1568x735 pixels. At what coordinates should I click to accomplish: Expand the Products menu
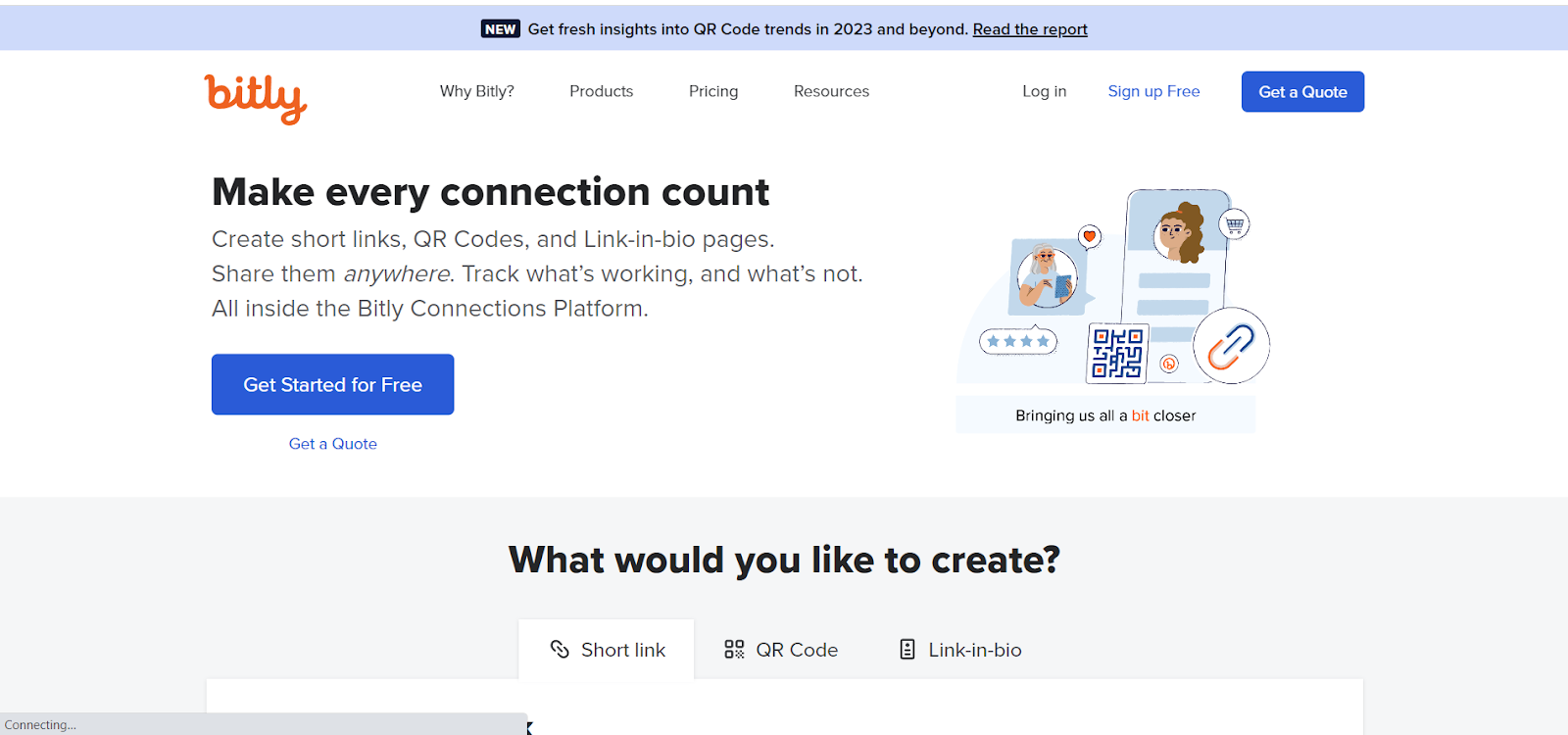(602, 91)
